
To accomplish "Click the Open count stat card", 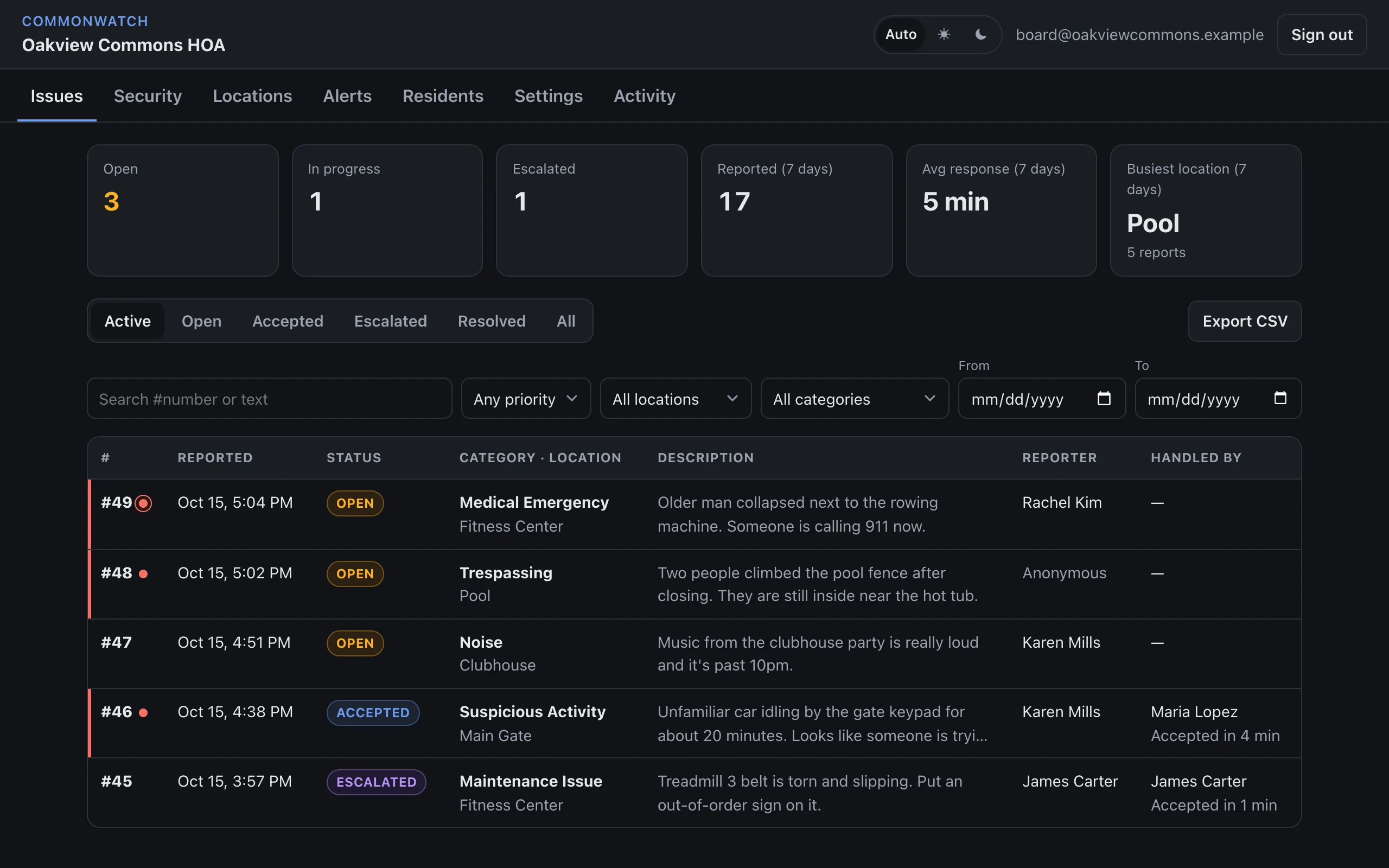I will (x=182, y=210).
